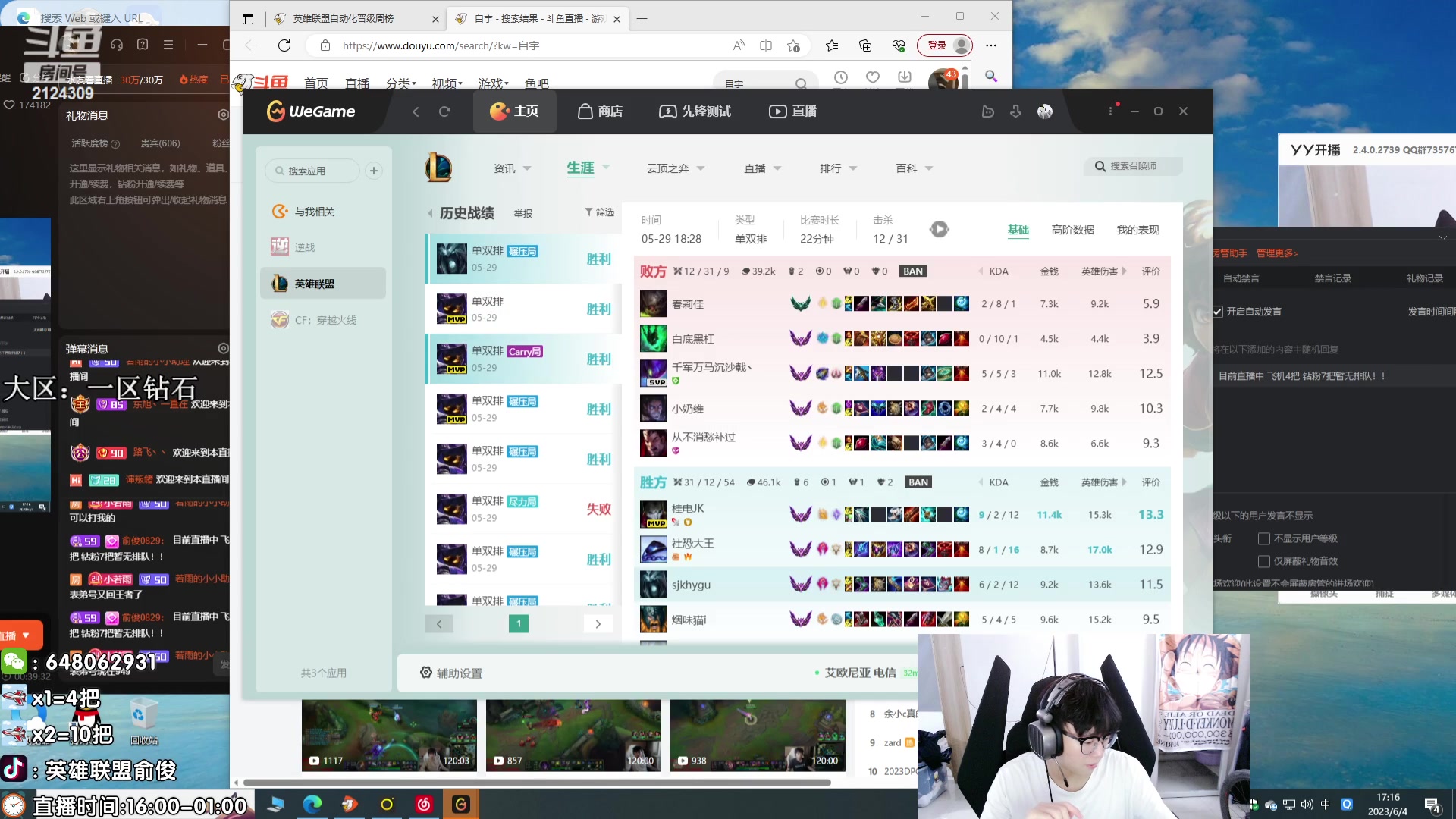Open the 筛选 filter
Viewport: 1456px width, 819px height.
[599, 212]
